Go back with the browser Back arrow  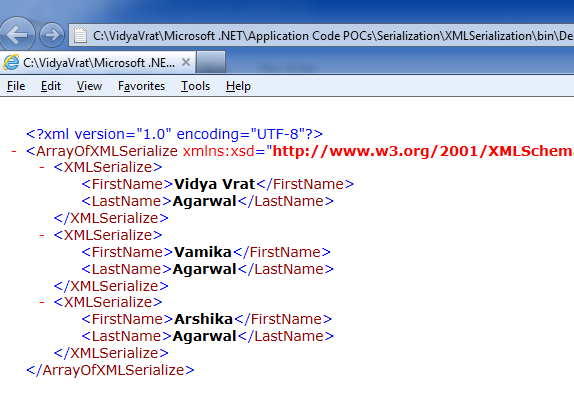17,34
